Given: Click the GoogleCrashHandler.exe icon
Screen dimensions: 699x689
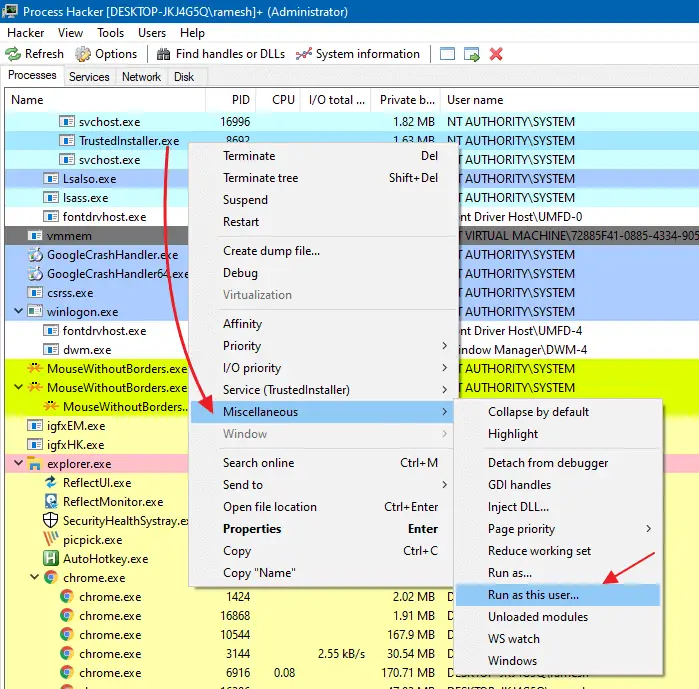Looking at the screenshot, I should (x=35, y=255).
